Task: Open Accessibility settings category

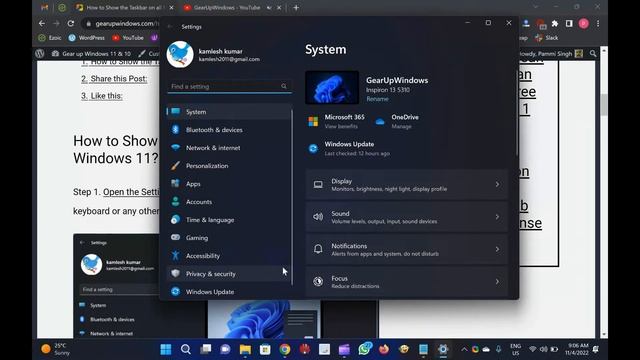Action: click(229, 256)
